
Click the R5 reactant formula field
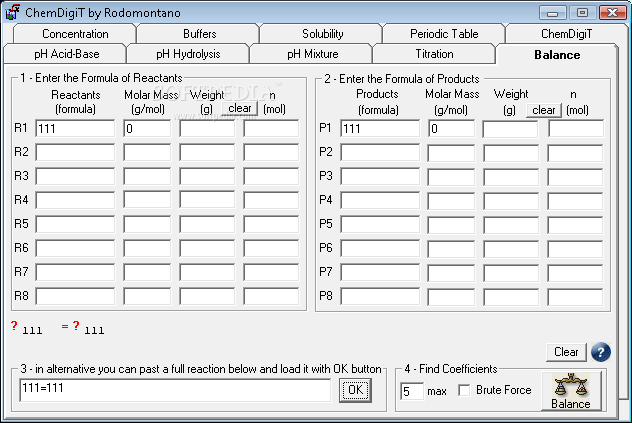coord(75,224)
